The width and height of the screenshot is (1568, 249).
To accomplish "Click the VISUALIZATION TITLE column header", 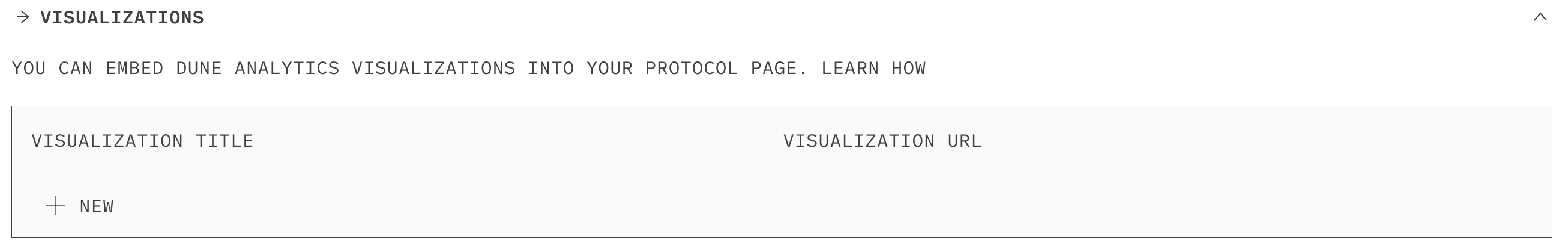I will (x=142, y=141).
